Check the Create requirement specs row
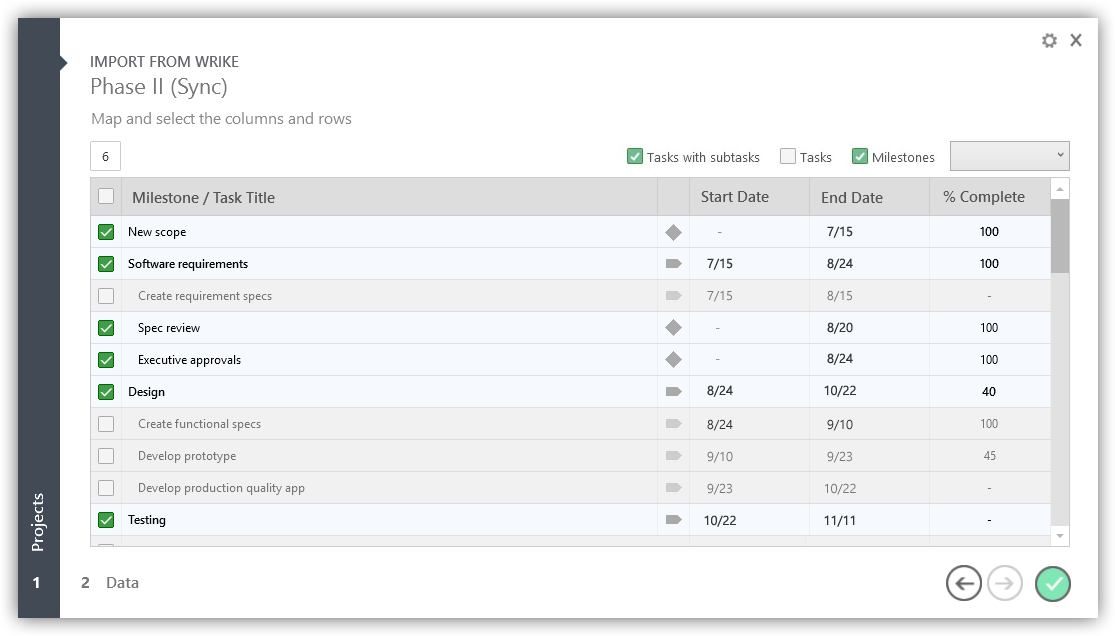 [x=106, y=296]
